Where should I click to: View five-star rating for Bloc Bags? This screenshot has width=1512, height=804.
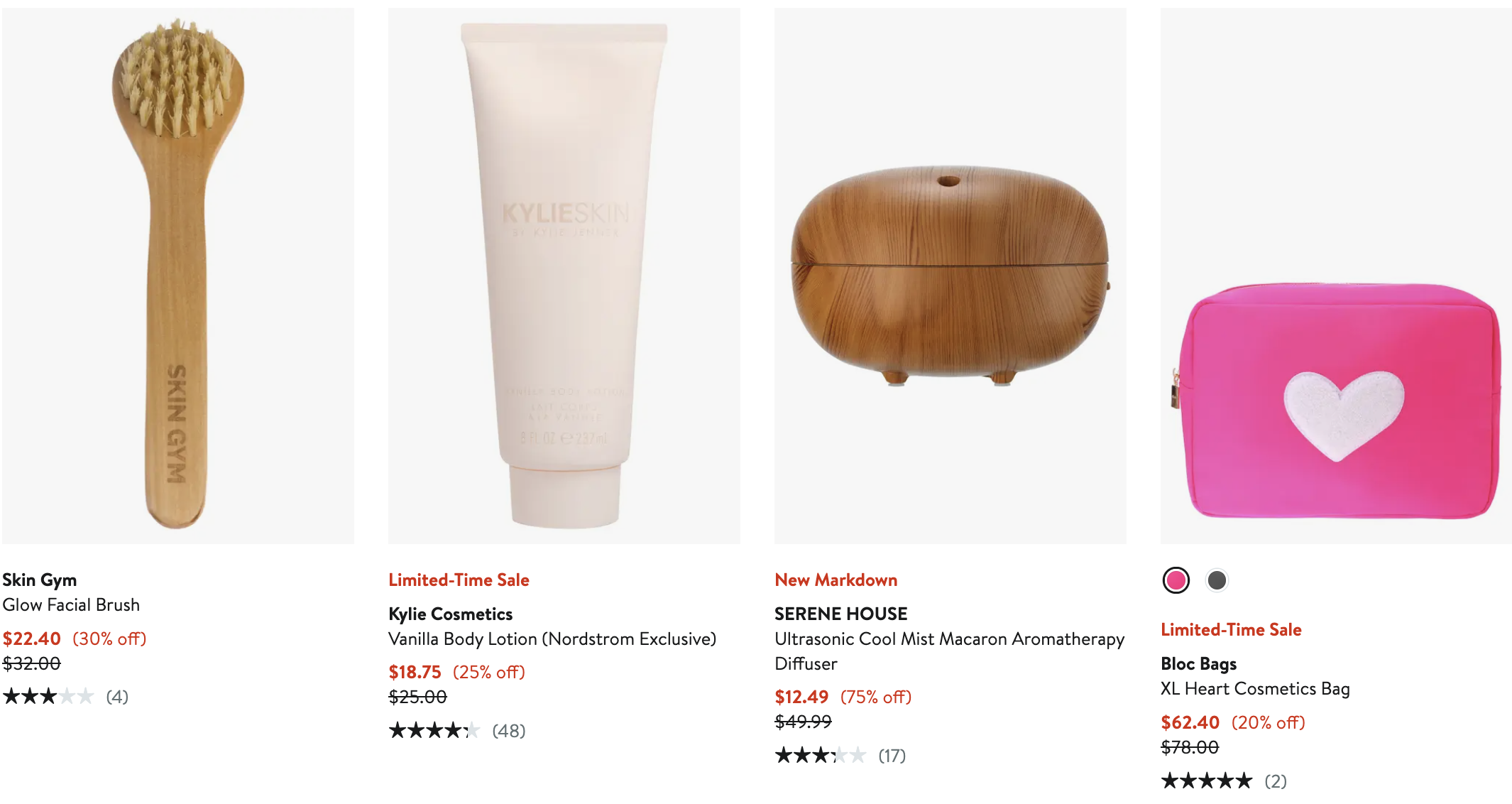point(1207,781)
